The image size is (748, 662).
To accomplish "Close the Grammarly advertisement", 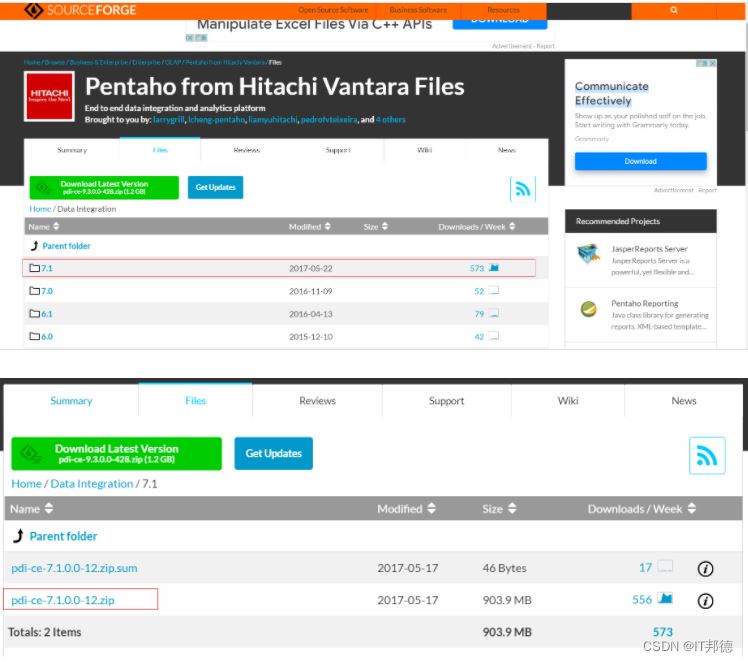I will (711, 64).
